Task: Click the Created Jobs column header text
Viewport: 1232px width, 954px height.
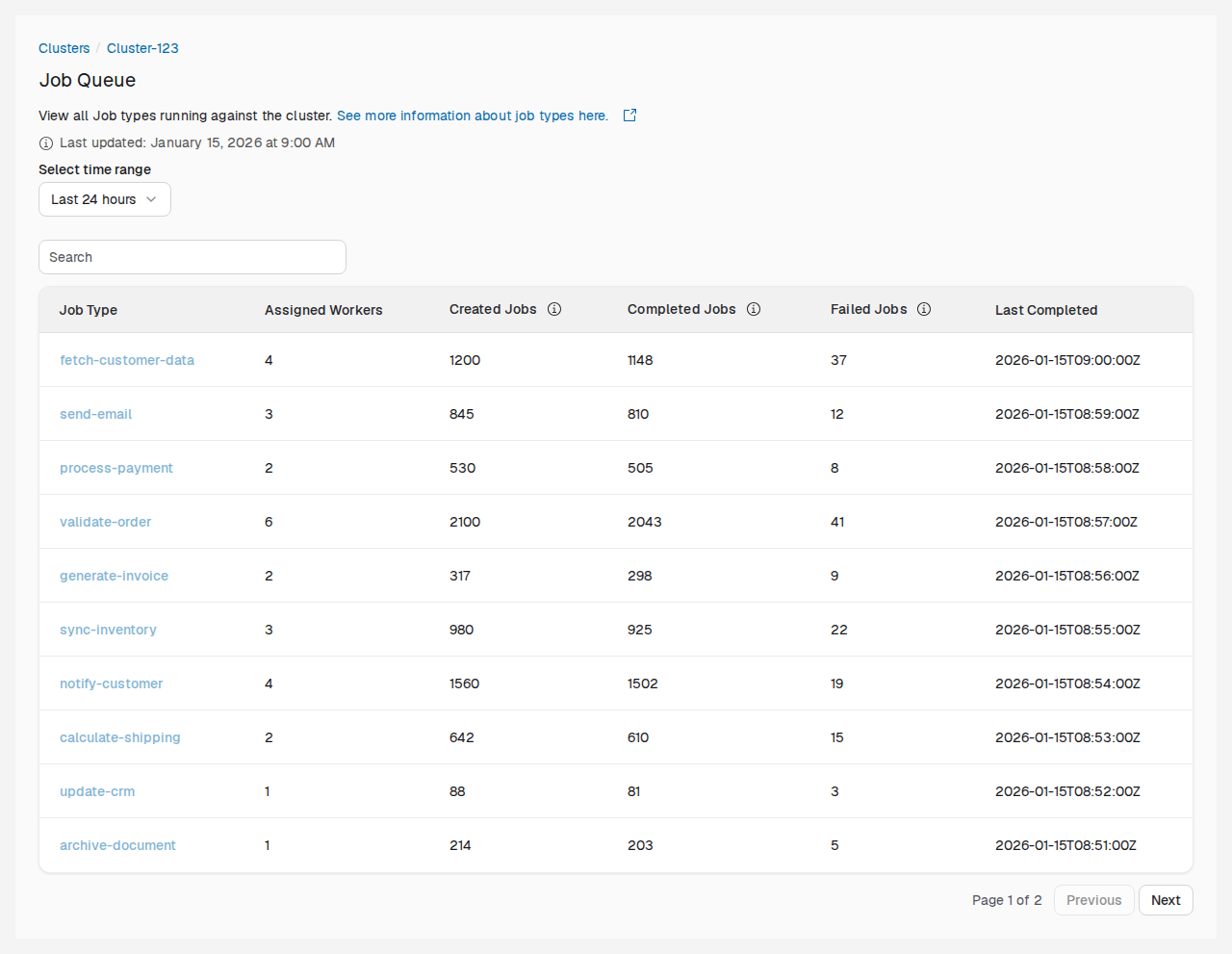Action: point(493,309)
